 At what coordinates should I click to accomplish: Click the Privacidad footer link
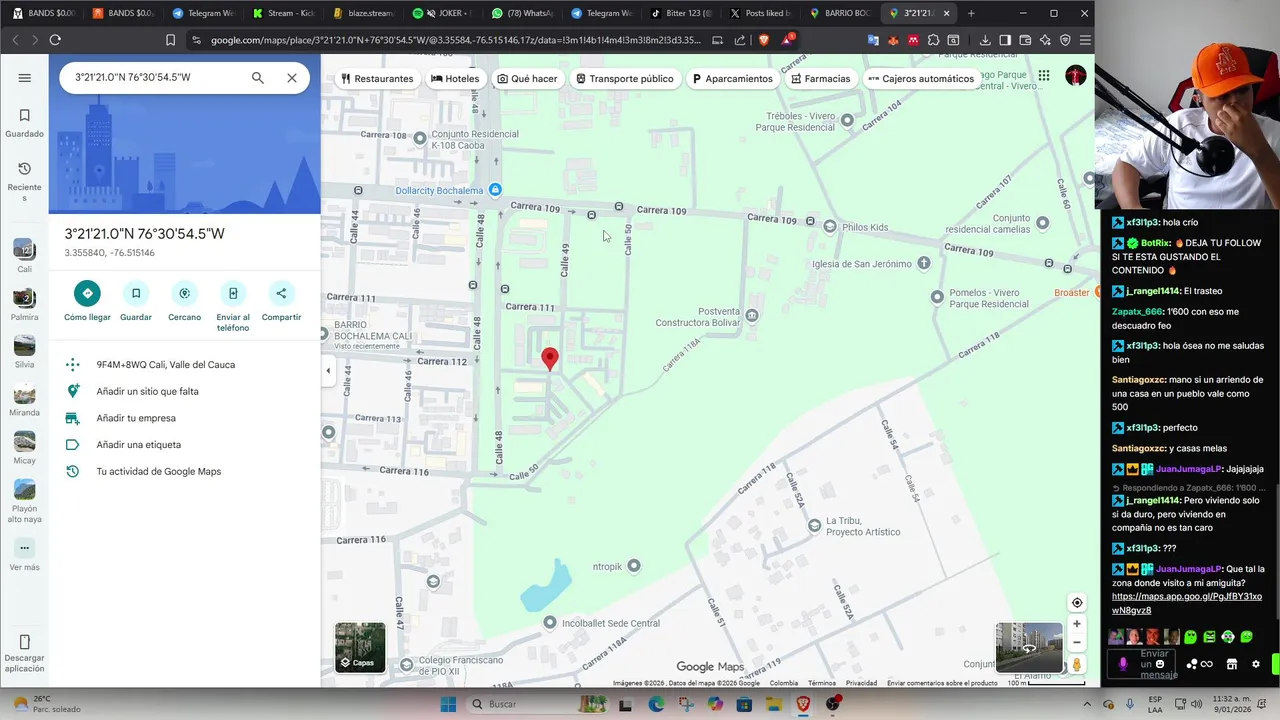pyautogui.click(x=861, y=683)
